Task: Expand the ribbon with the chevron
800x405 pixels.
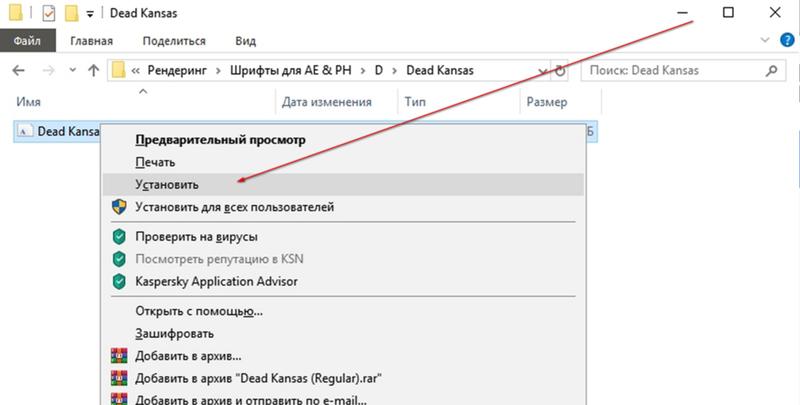Action: 765,40
